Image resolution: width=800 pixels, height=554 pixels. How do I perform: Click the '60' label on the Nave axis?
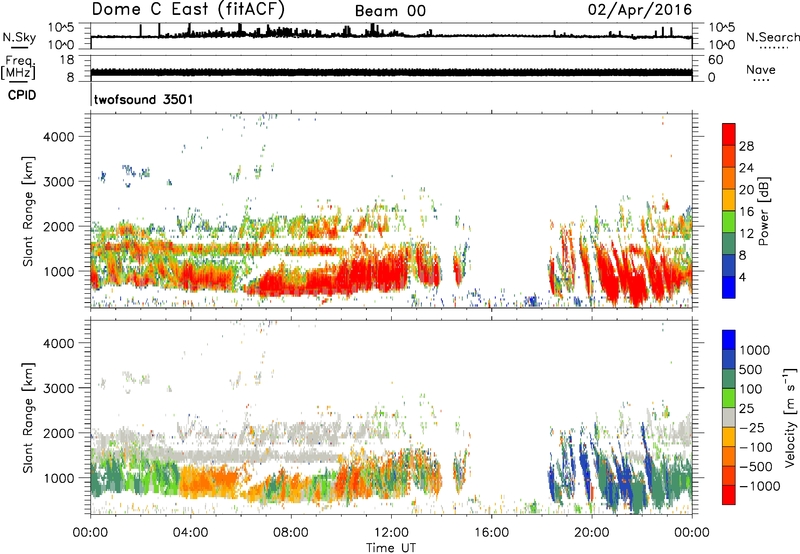pos(715,60)
